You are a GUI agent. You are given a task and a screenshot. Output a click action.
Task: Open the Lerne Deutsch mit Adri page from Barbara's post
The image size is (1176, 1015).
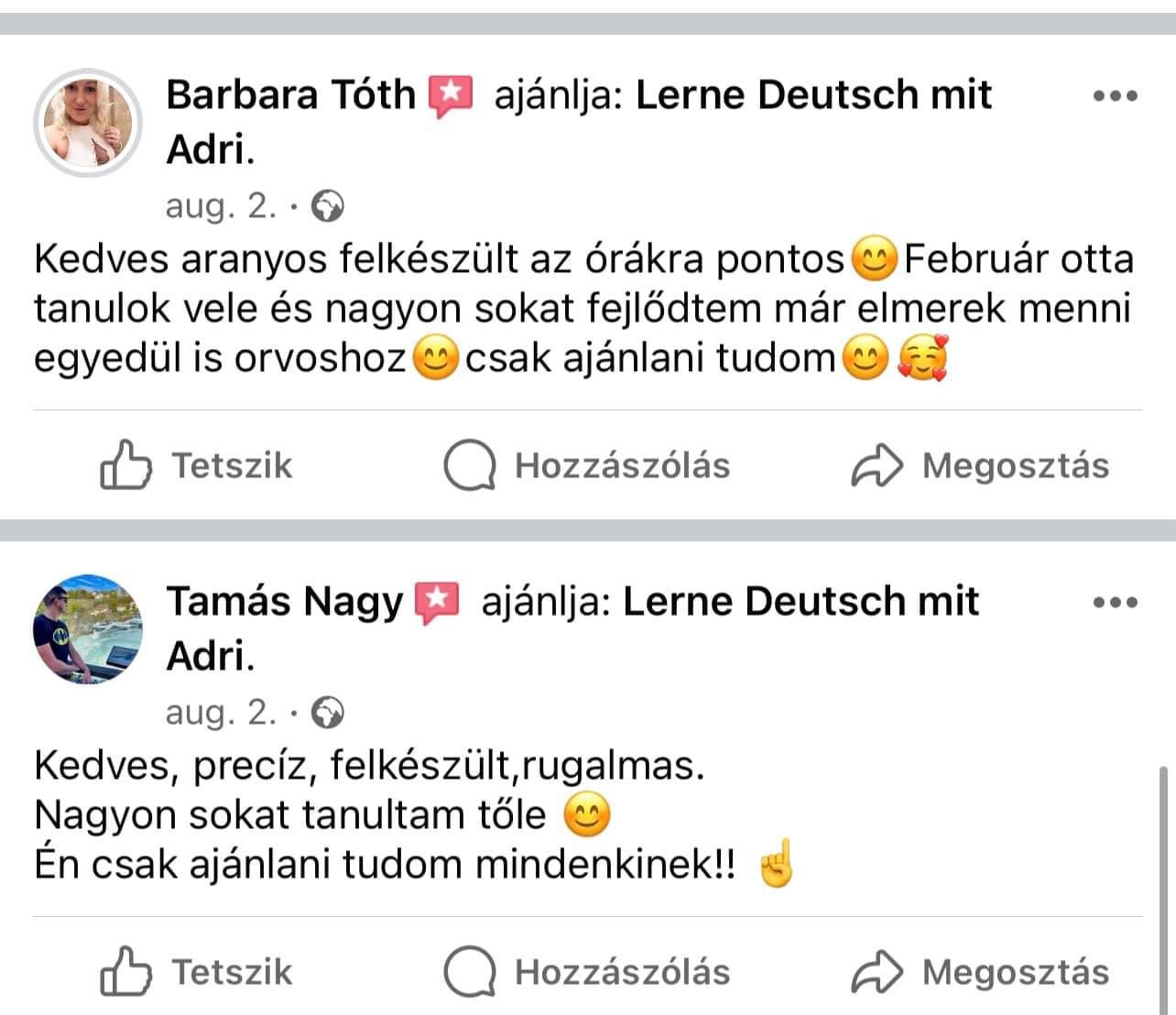(x=812, y=95)
